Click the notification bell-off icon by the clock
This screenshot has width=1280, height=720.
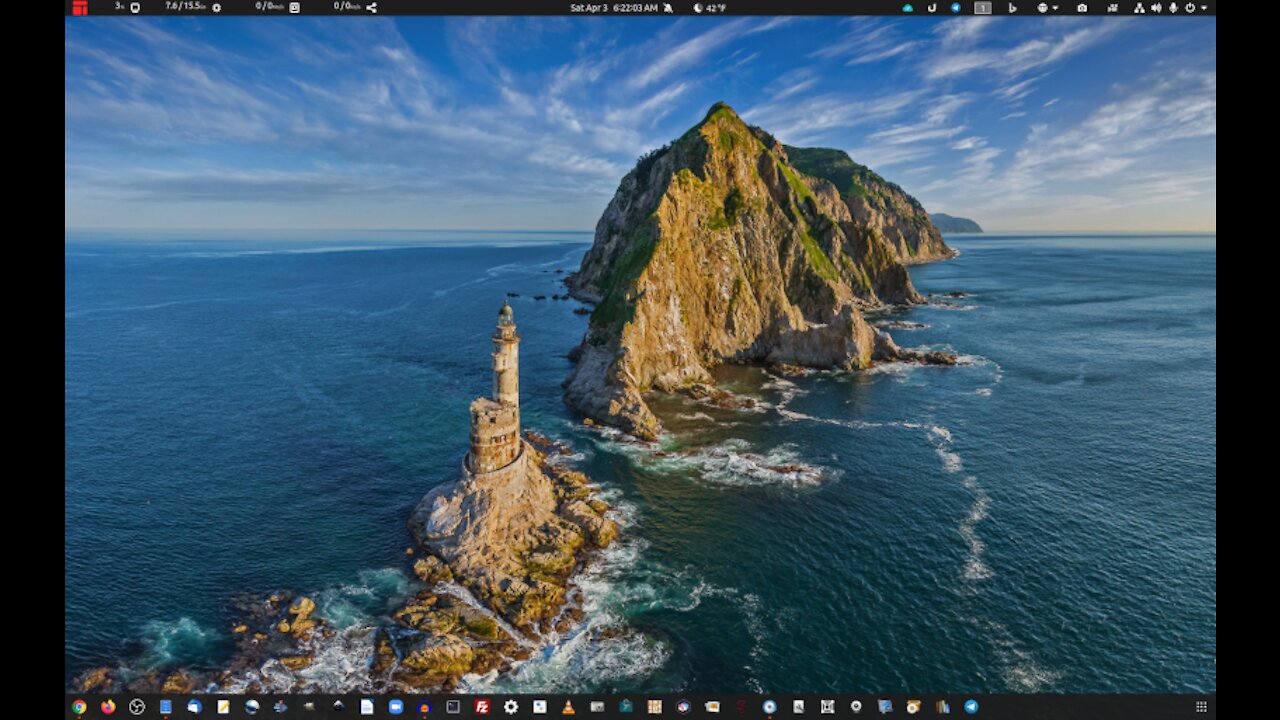coord(666,7)
